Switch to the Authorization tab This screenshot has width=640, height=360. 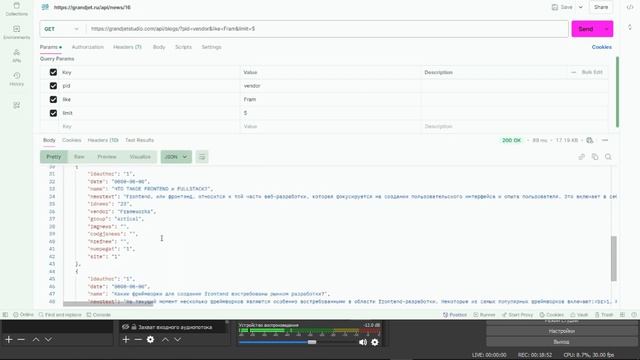coord(88,47)
